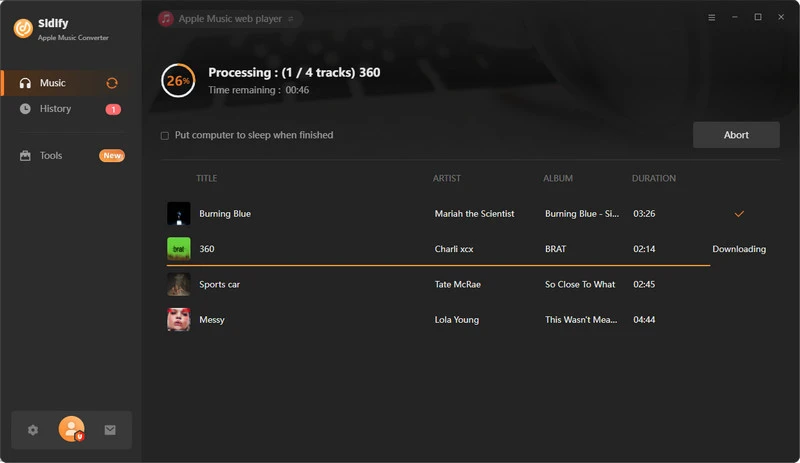Image resolution: width=800 pixels, height=463 pixels.
Task: Select the Sports car track title
Action: click(x=219, y=284)
